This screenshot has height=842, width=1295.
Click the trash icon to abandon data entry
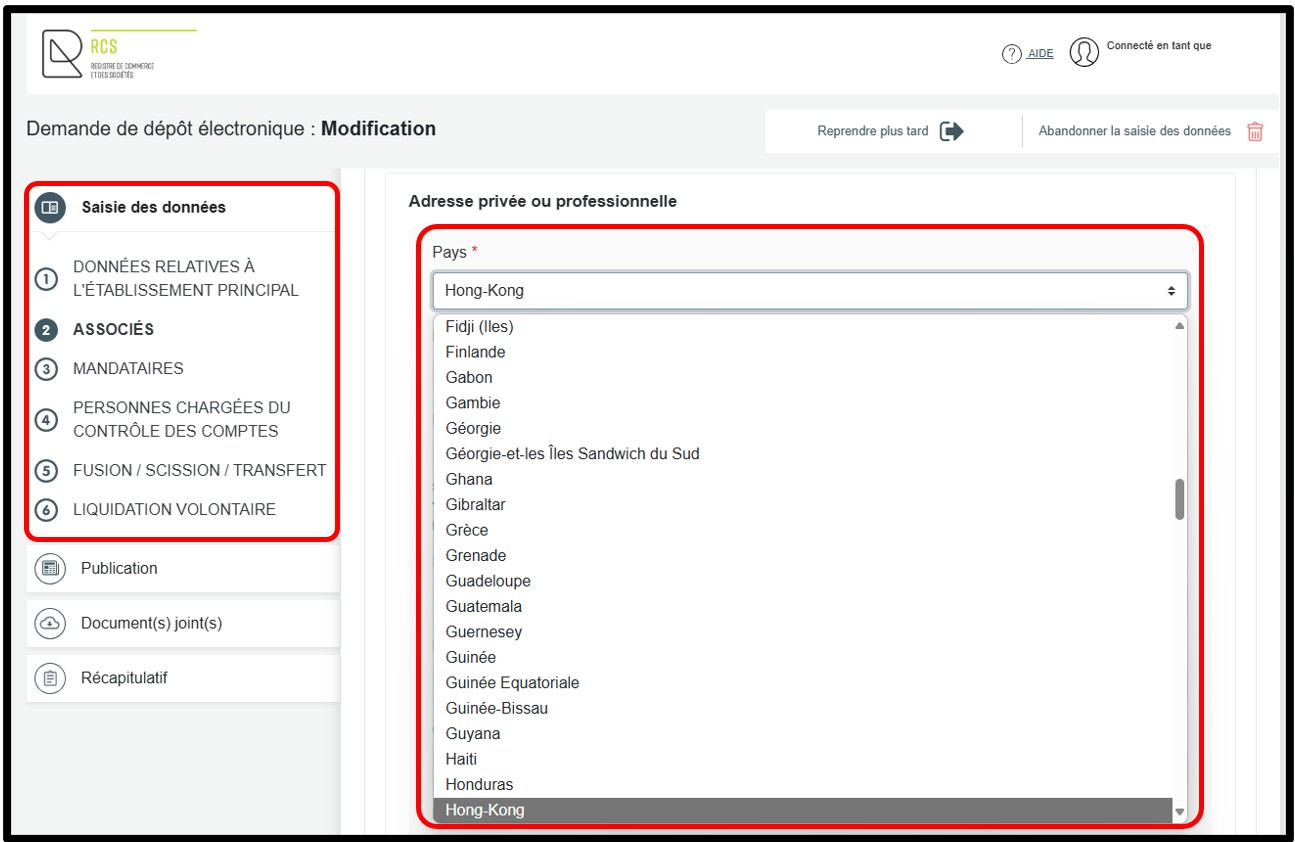tap(1255, 131)
